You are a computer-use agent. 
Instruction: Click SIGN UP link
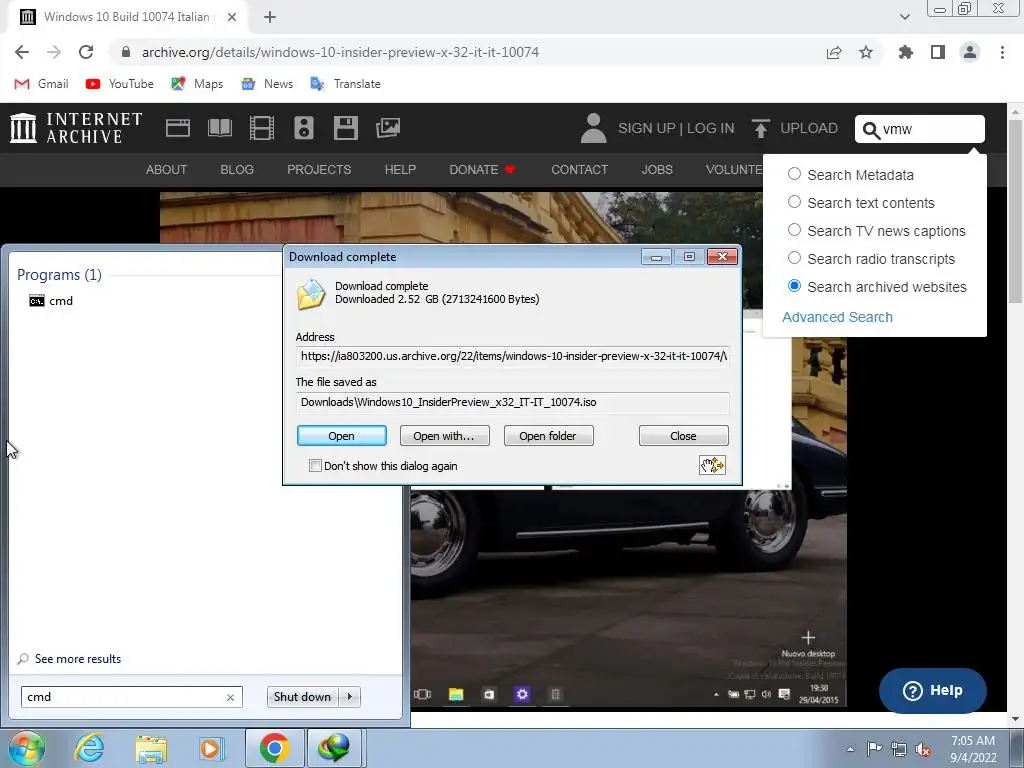(x=647, y=128)
